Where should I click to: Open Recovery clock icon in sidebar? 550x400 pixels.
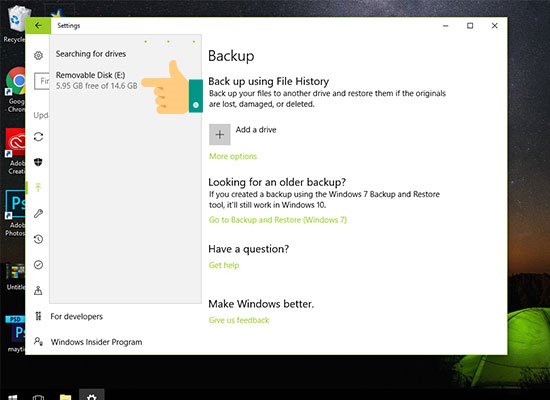pos(38,239)
